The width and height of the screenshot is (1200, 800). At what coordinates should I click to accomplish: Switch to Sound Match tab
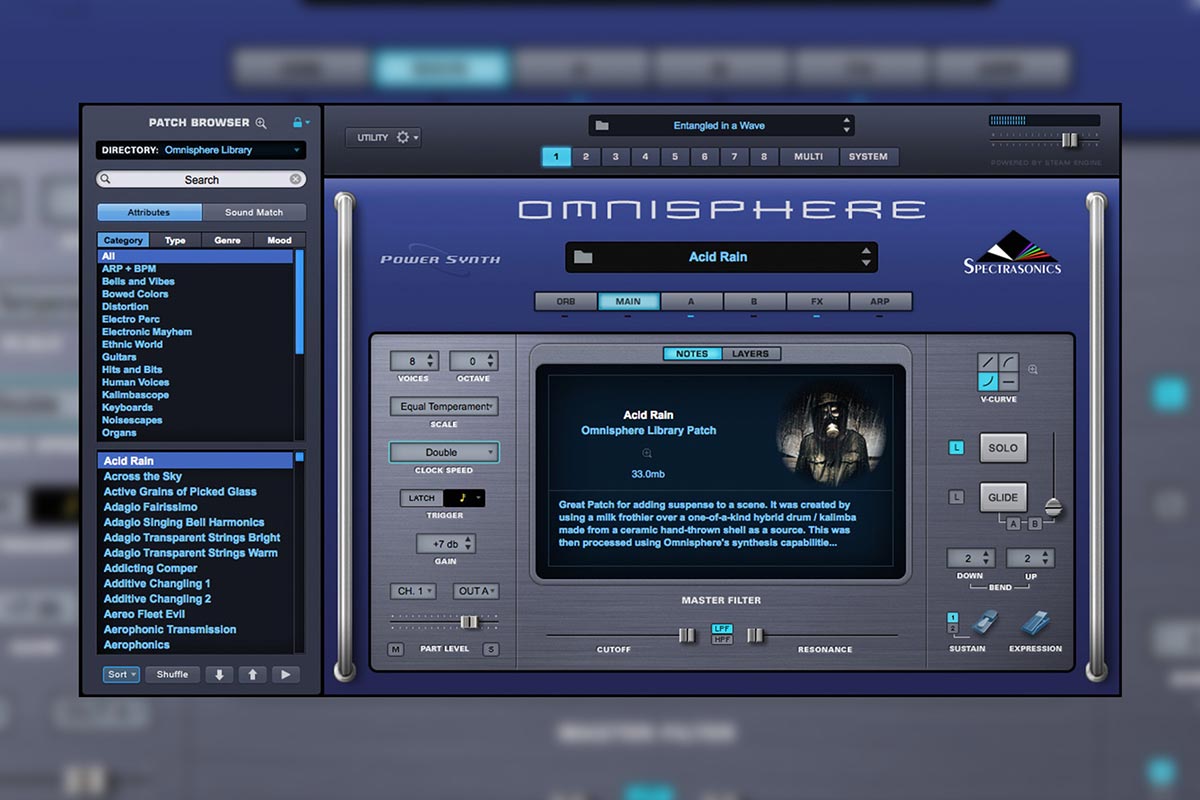tap(254, 212)
